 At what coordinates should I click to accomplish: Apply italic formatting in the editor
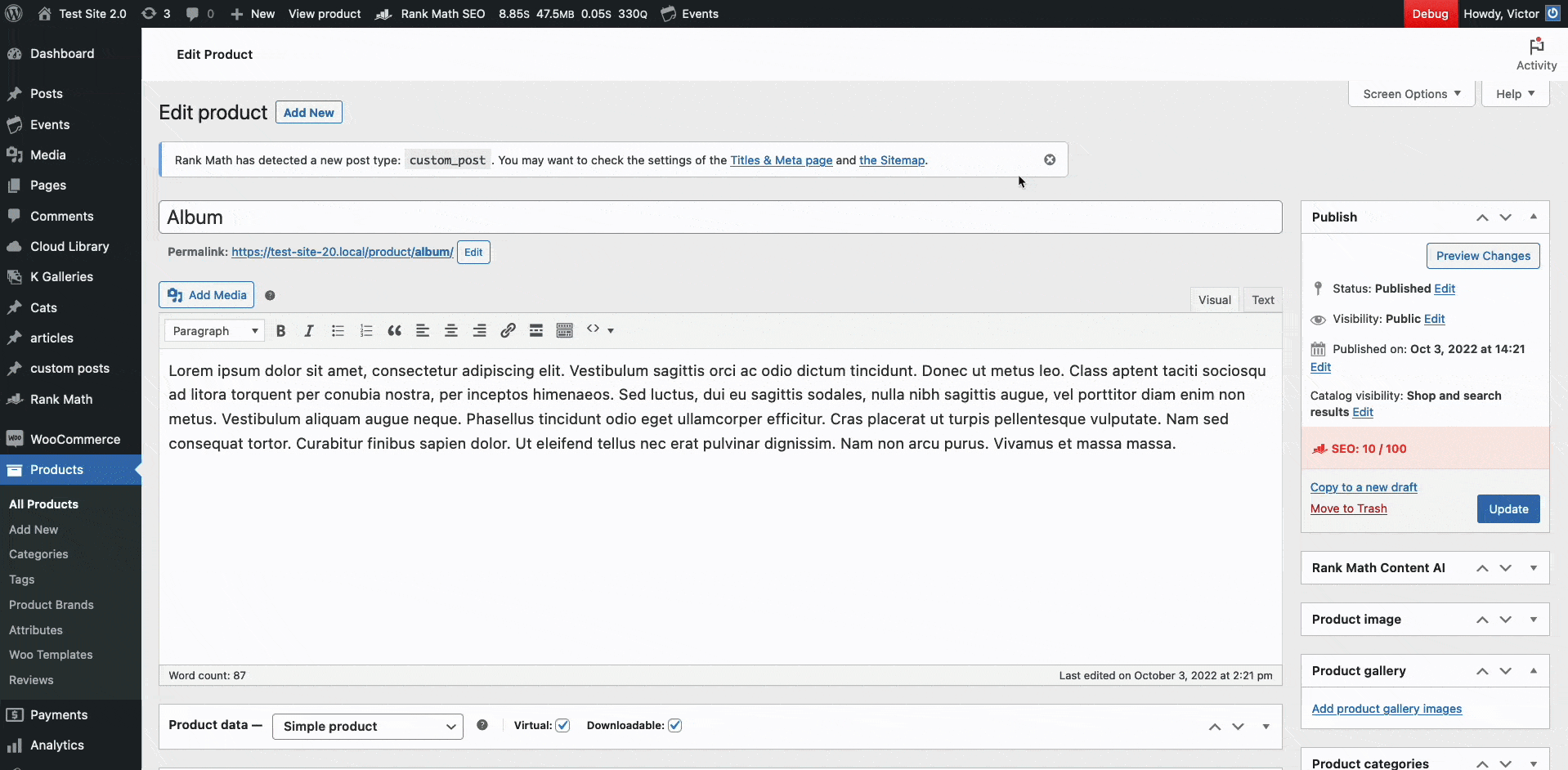tap(309, 331)
